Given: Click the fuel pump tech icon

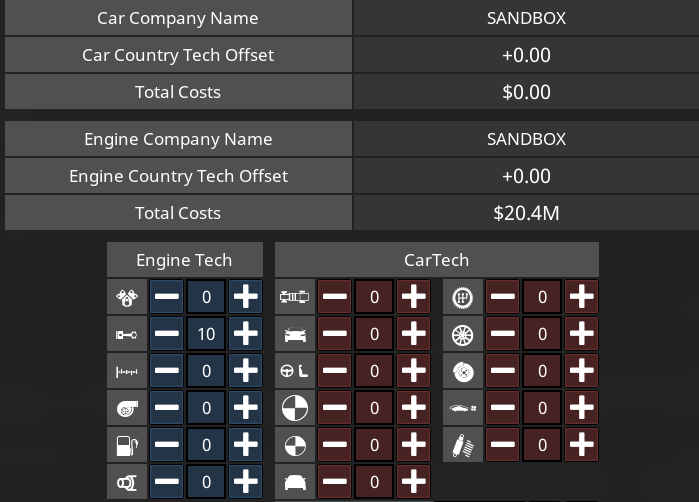Looking at the screenshot, I should coord(126,445).
